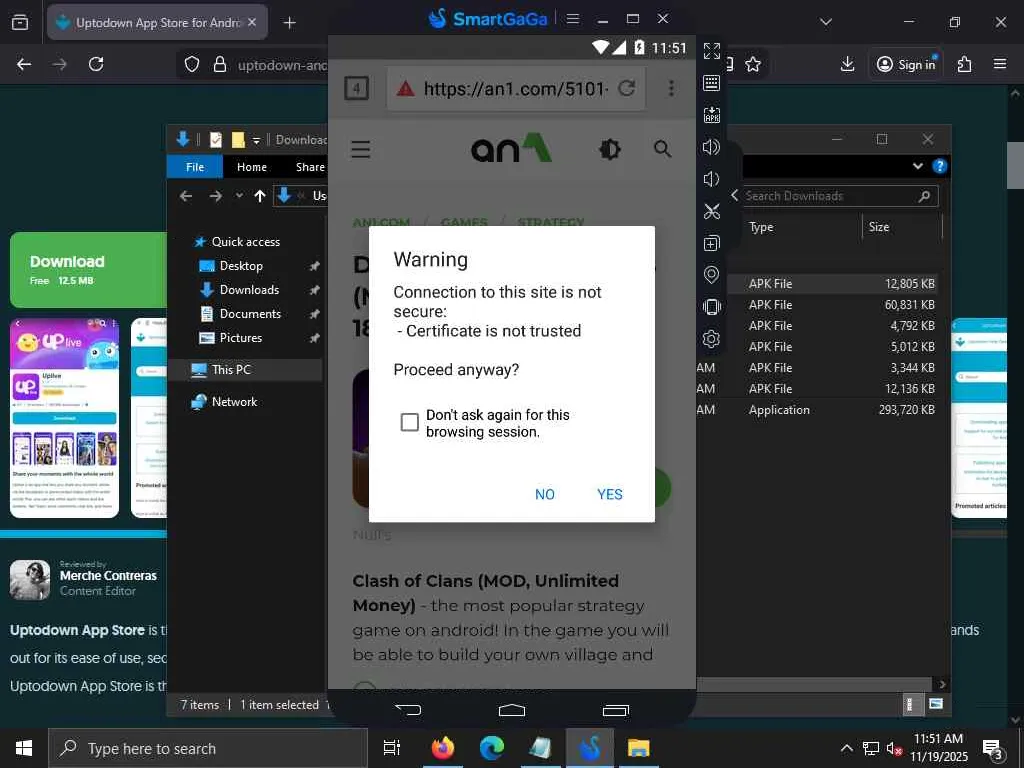Select the APK File row of 60,831 KB
1024x768 pixels.
click(816, 305)
